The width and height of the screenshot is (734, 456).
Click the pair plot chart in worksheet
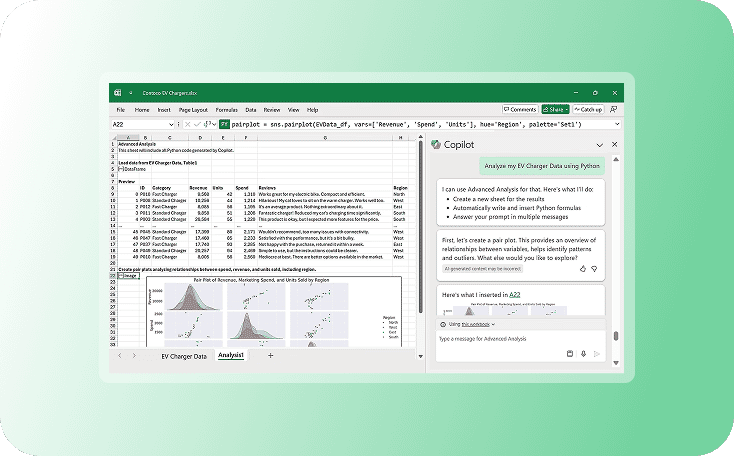[274, 311]
